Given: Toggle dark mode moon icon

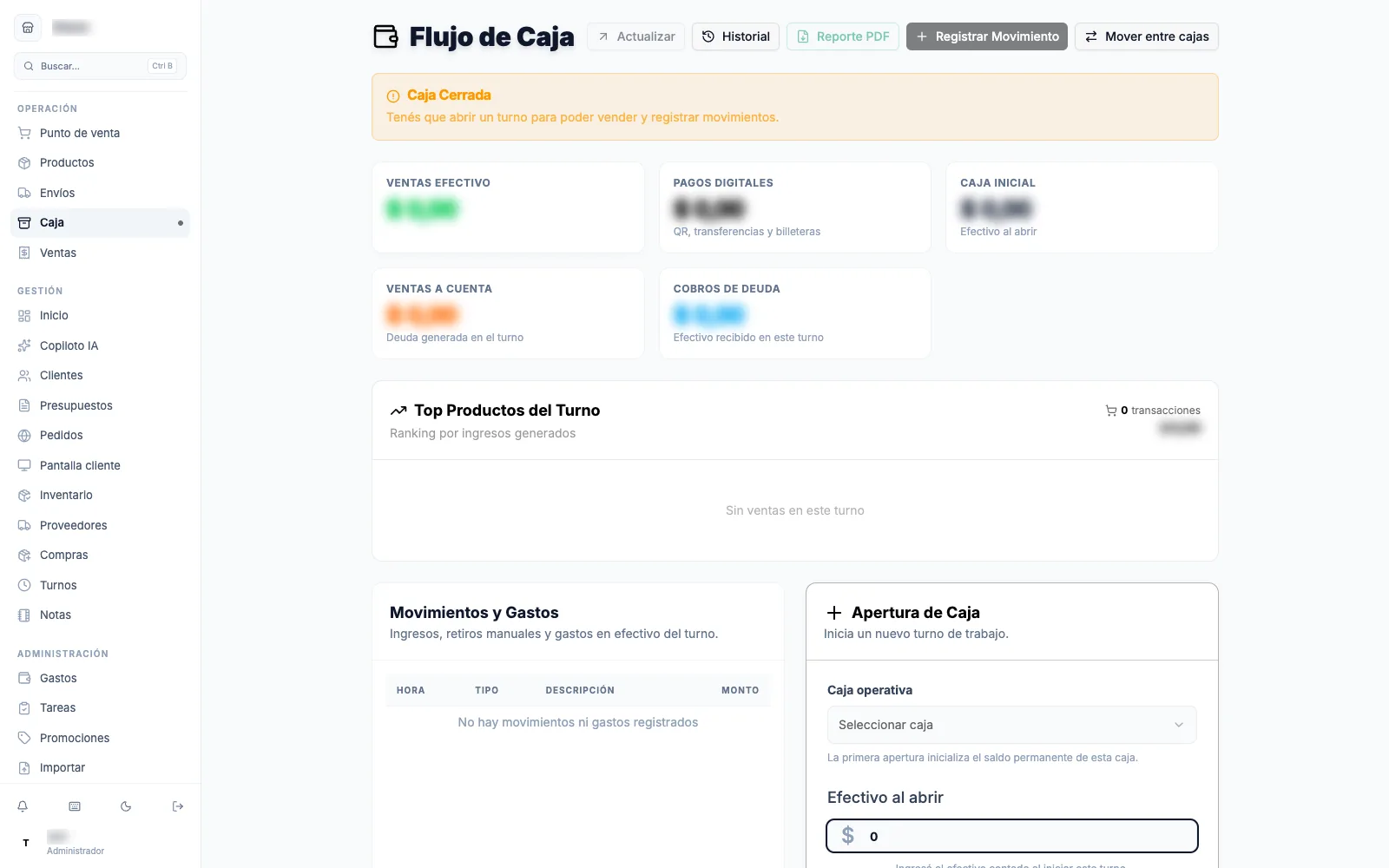Looking at the screenshot, I should (x=126, y=806).
